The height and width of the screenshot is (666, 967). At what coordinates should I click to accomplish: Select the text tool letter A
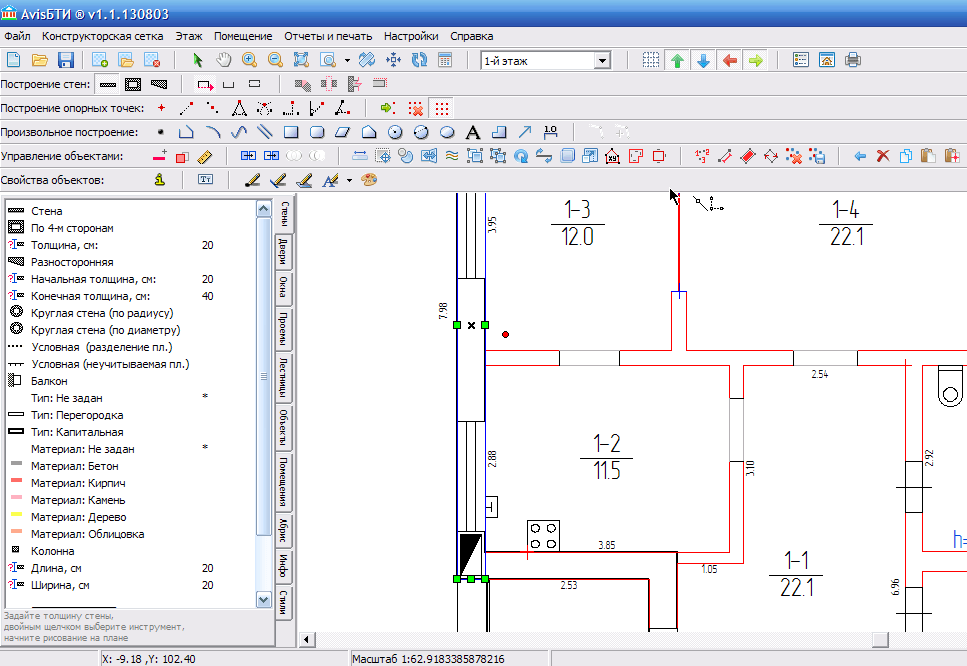click(473, 132)
